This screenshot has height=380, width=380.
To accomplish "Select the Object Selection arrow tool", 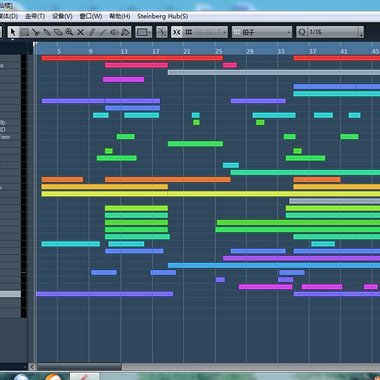I will click(13, 32).
